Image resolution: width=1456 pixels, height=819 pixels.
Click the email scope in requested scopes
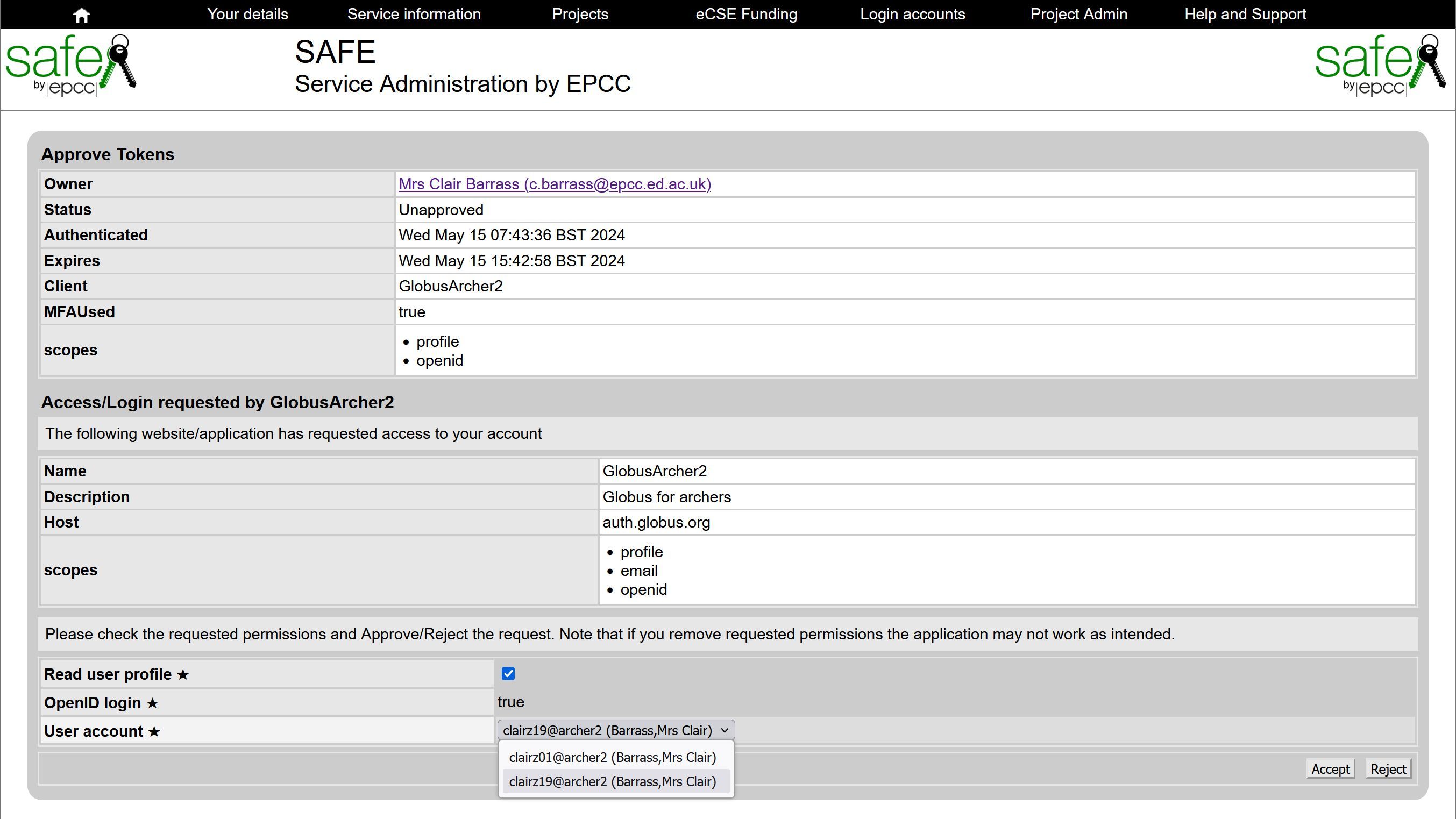point(638,571)
